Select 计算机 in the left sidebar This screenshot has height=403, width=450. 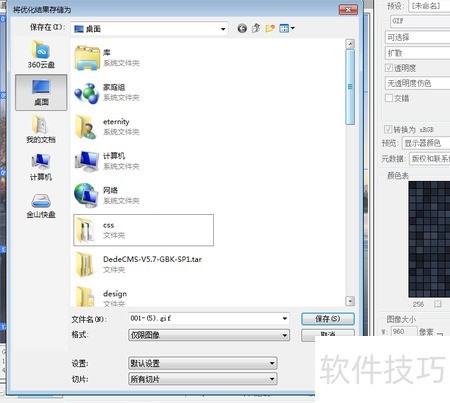point(41,167)
